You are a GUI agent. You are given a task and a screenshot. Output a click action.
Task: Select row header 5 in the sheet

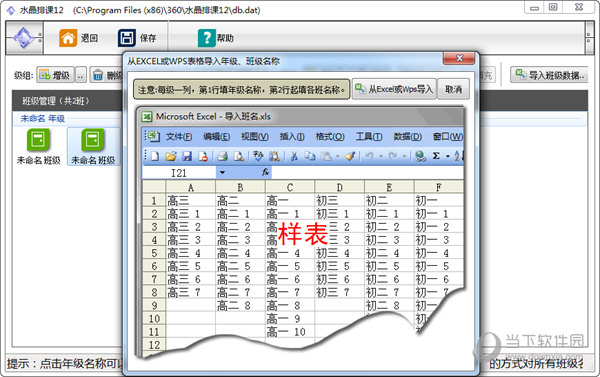[x=154, y=253]
